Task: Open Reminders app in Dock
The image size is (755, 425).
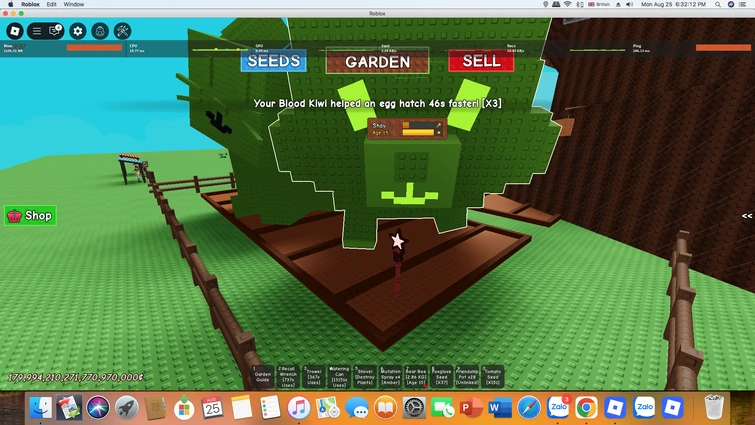Action: 270,408
